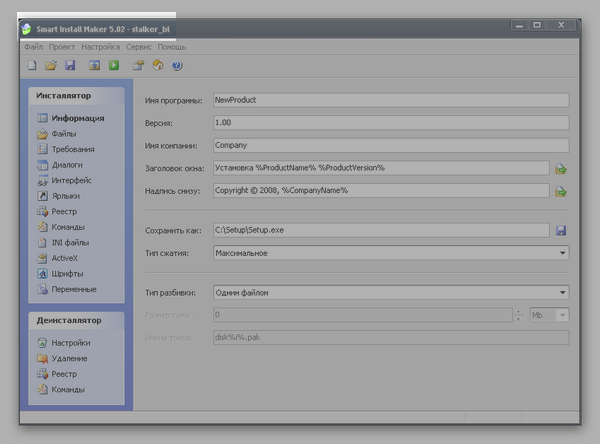This screenshot has width=600, height=444.
Task: Click the green Run installer toolbar icon
Action: pyautogui.click(x=114, y=66)
